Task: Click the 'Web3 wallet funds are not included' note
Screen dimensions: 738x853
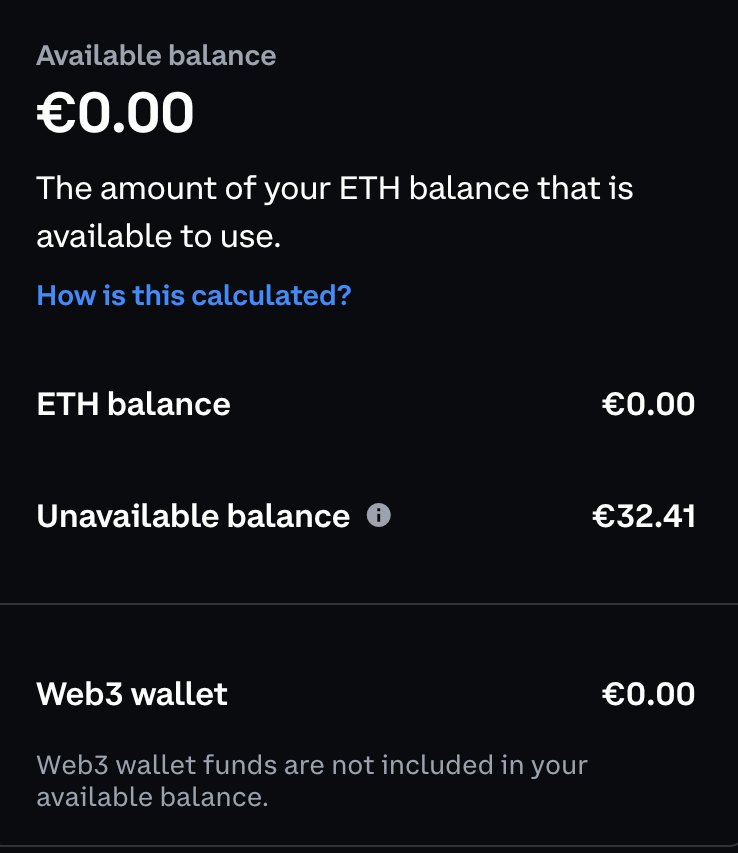Action: pyautogui.click(x=312, y=766)
